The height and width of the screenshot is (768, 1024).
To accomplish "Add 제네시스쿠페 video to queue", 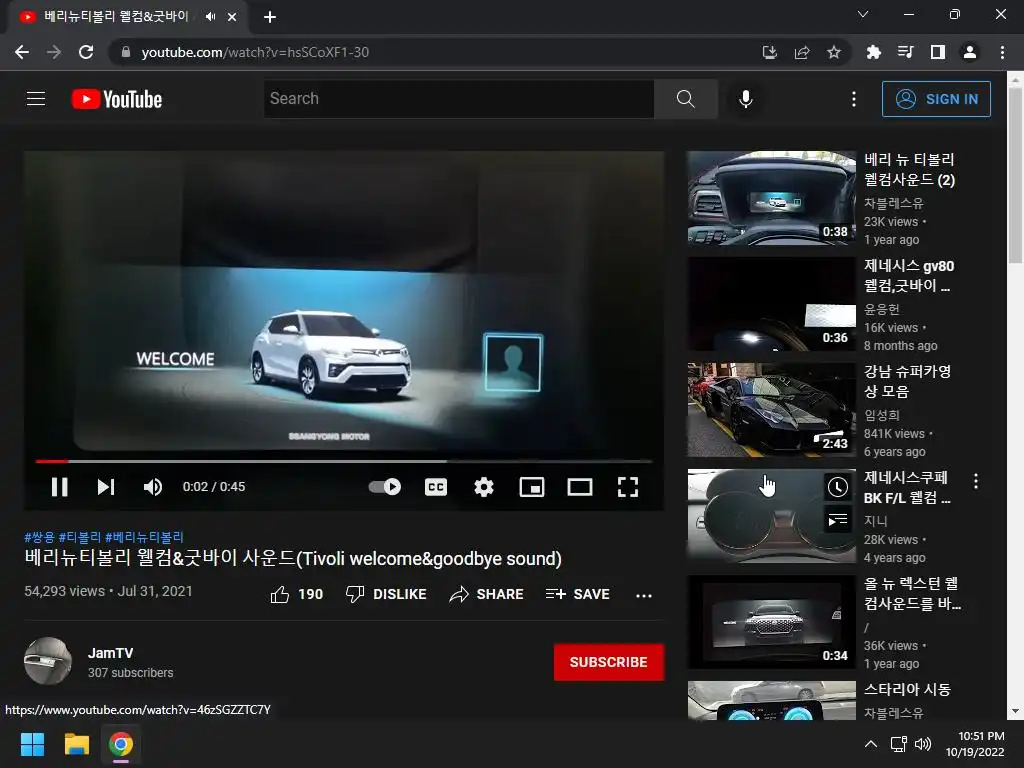I will tap(838, 520).
